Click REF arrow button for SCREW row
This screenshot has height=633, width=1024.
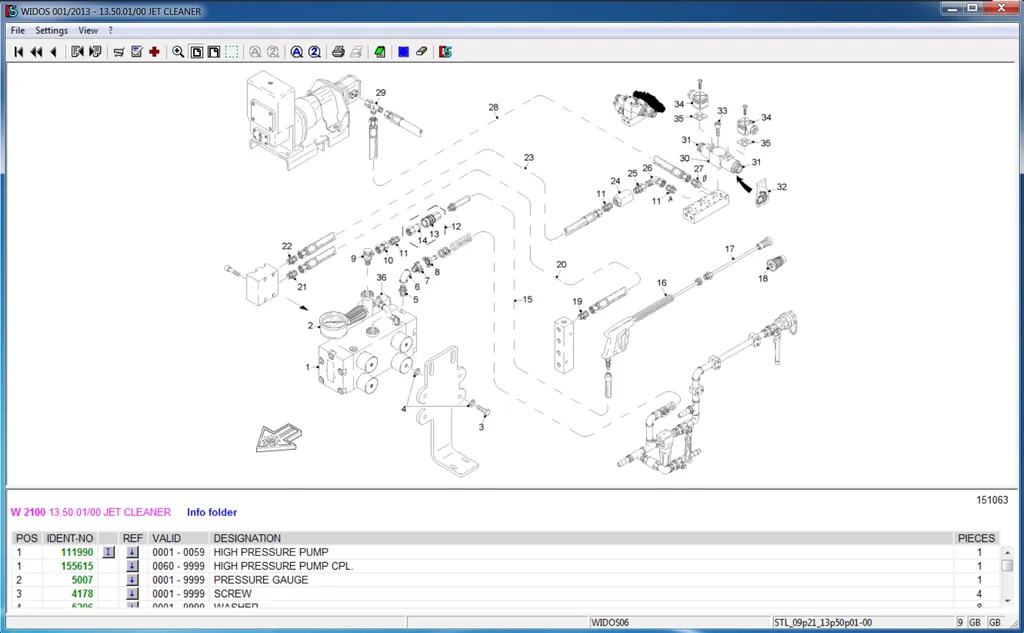132,593
